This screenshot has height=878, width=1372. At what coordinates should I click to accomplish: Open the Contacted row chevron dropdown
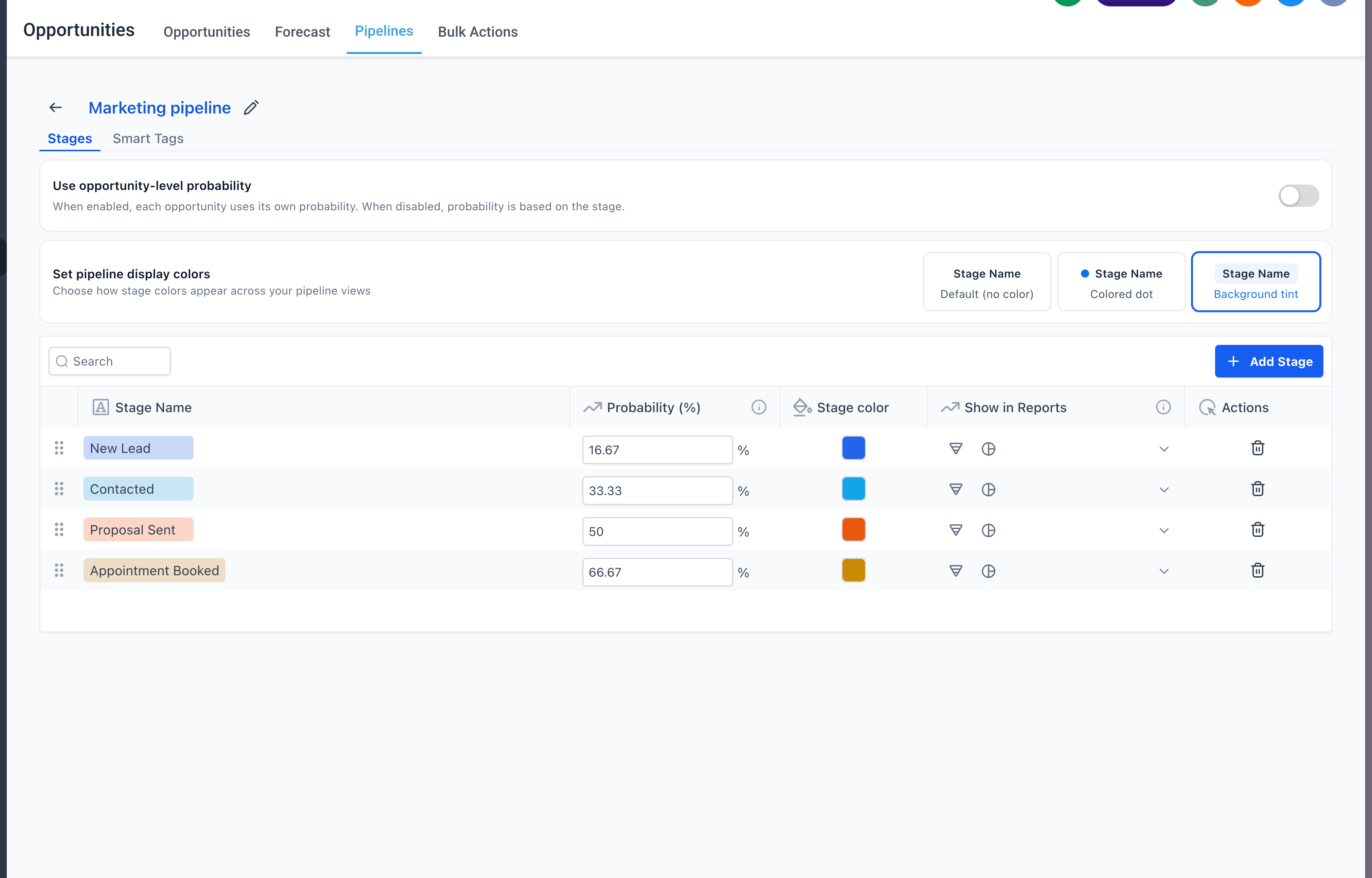point(1164,490)
